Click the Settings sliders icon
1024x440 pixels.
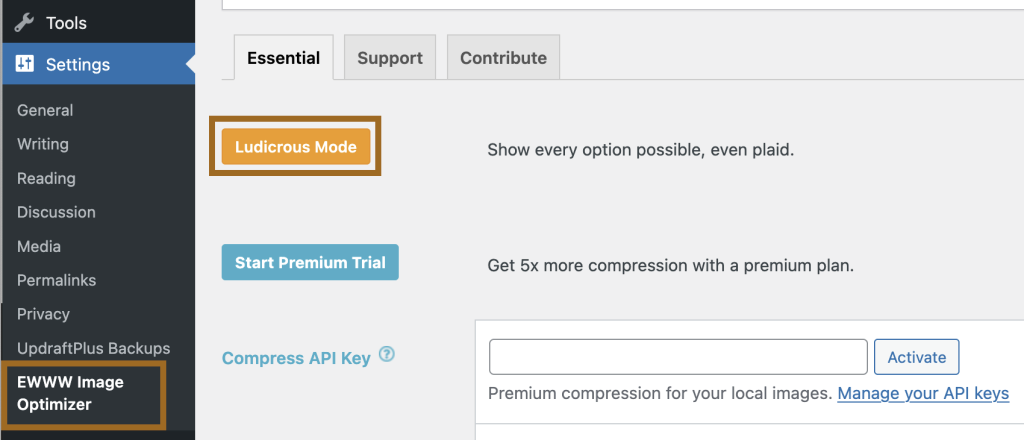(25, 65)
